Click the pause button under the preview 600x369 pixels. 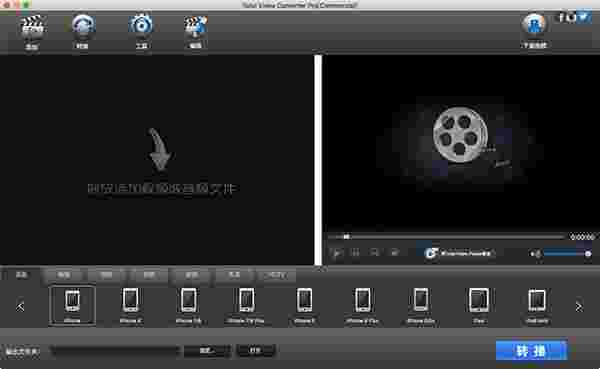[x=355, y=253]
